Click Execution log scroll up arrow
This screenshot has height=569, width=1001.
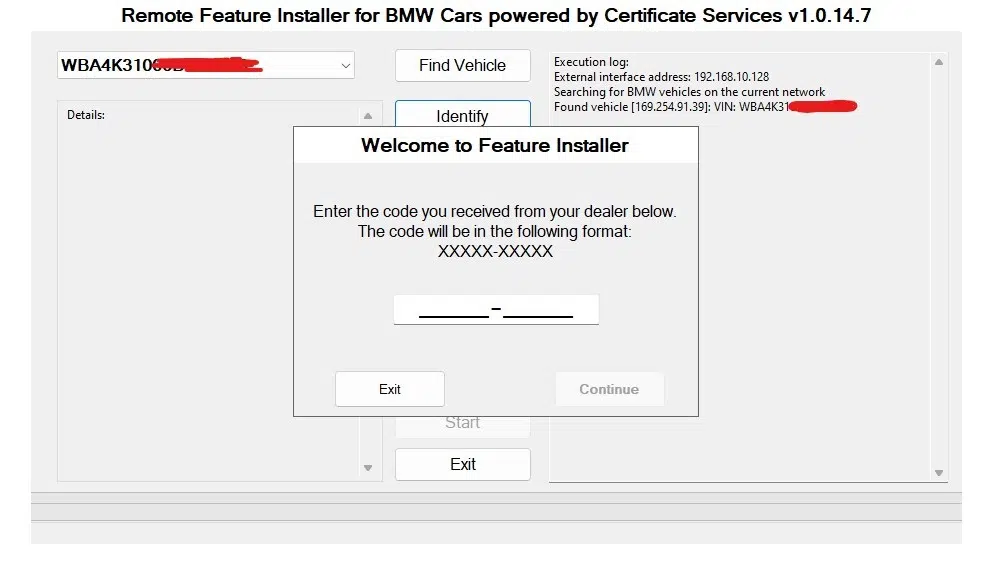tap(938, 62)
